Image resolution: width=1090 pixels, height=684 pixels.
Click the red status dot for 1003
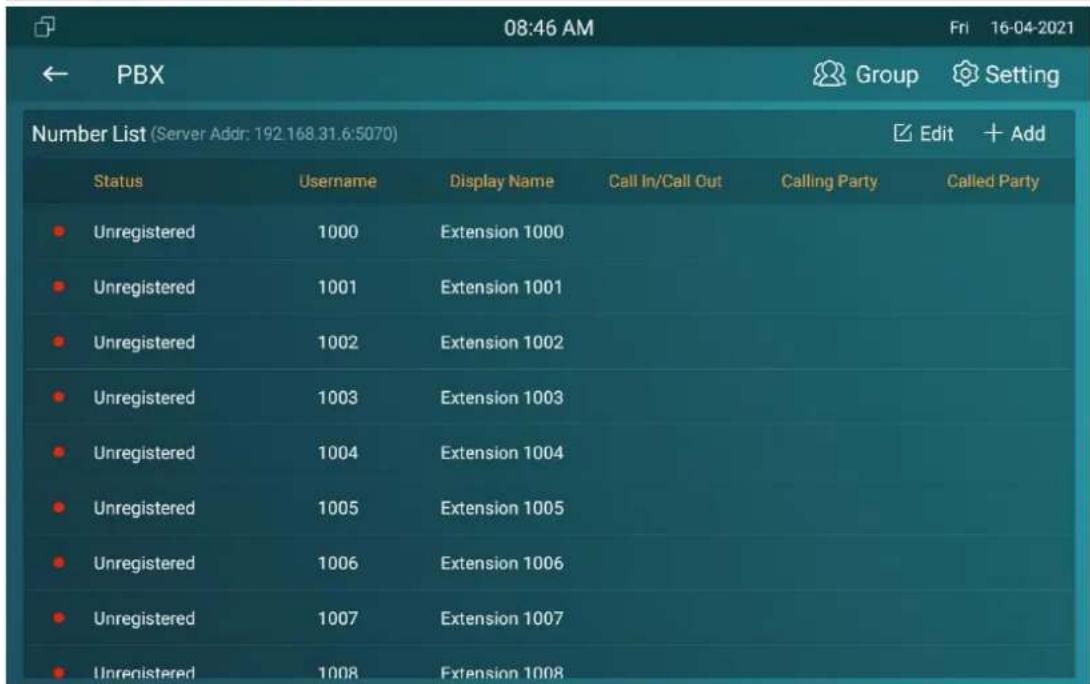click(x=59, y=397)
